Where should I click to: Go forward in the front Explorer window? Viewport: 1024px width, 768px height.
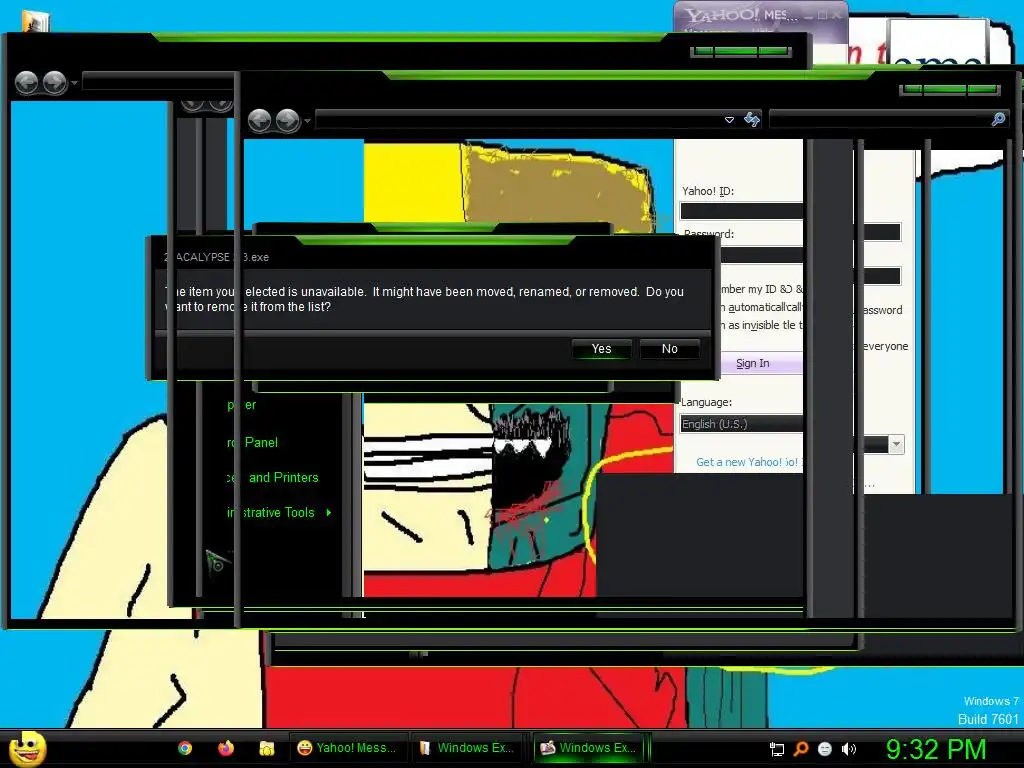click(x=288, y=120)
